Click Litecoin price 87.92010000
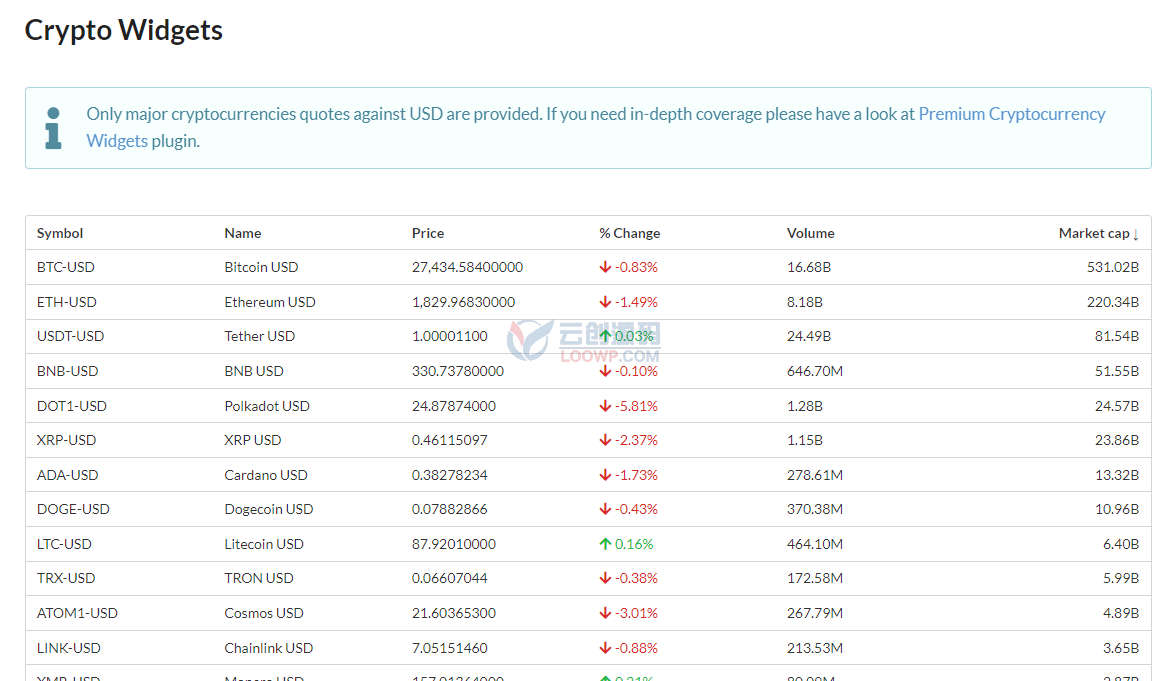The width and height of the screenshot is (1168, 681). [454, 544]
